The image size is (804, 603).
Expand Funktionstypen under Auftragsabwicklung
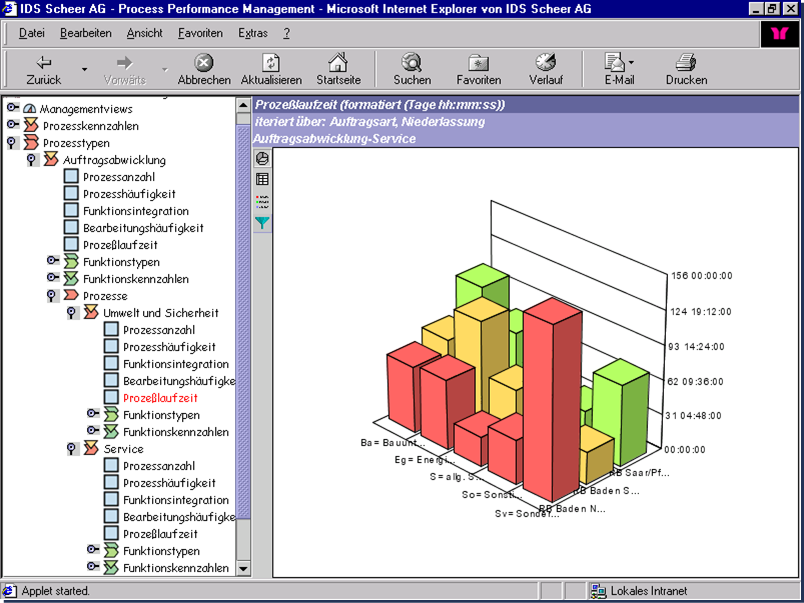point(53,260)
